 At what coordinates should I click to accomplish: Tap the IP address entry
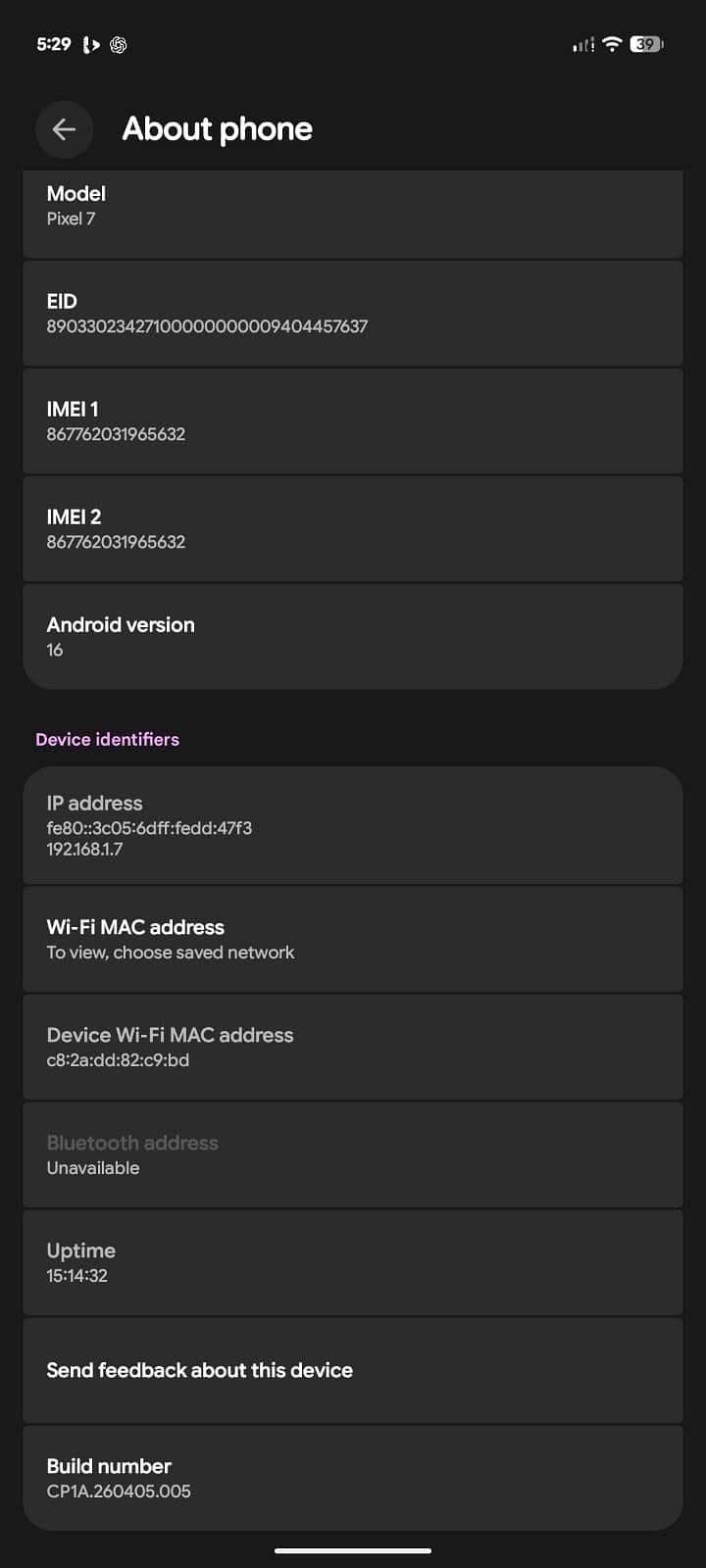pyautogui.click(x=353, y=825)
